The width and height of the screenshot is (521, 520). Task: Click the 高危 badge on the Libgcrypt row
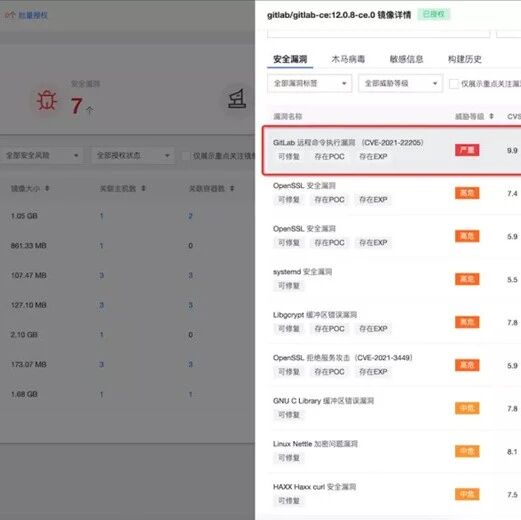tap(467, 322)
